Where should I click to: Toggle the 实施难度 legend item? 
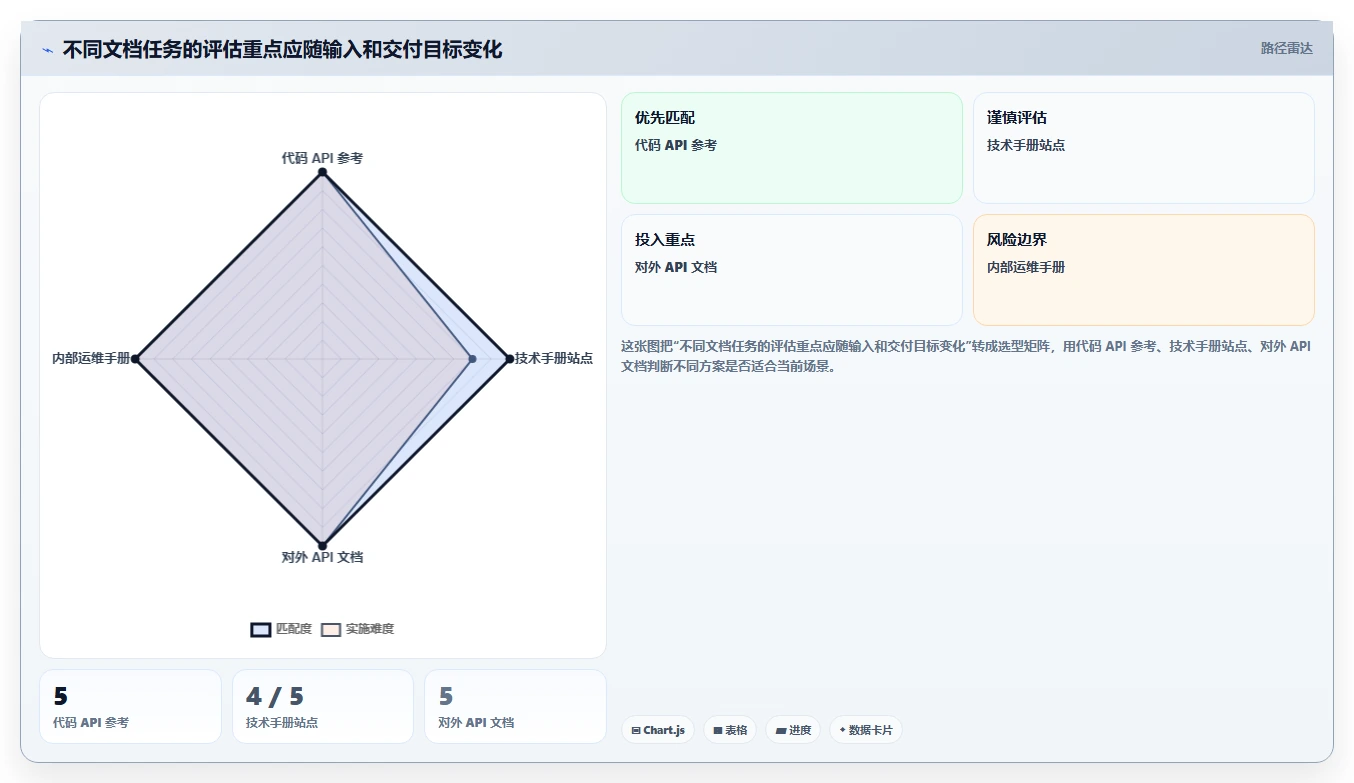357,629
